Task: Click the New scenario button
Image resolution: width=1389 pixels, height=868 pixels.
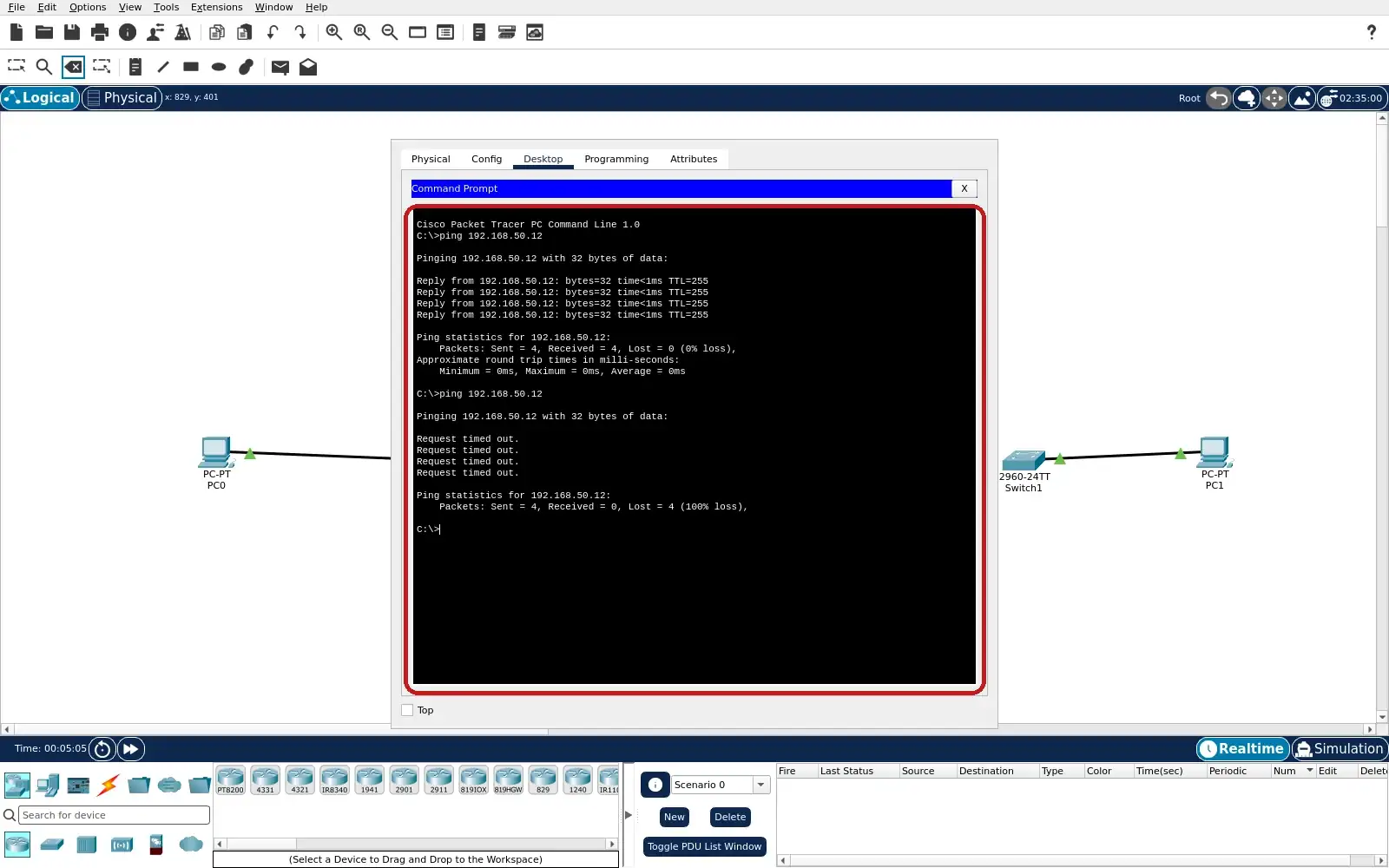Action: [x=675, y=817]
